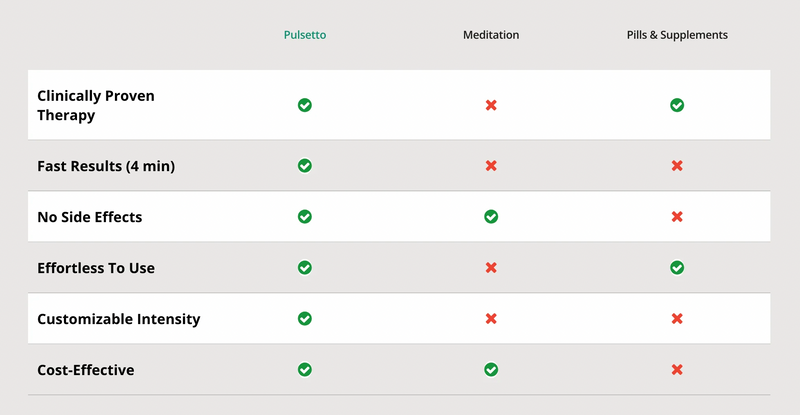Click the Fast Results (4 min) label
Viewport: 800px width, 415px height.
pyautogui.click(x=106, y=166)
